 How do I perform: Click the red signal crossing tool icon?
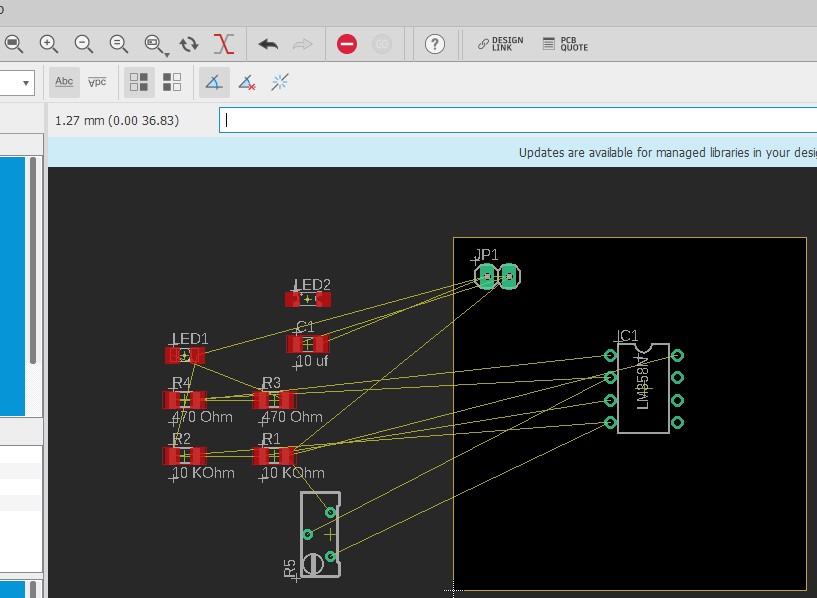225,44
